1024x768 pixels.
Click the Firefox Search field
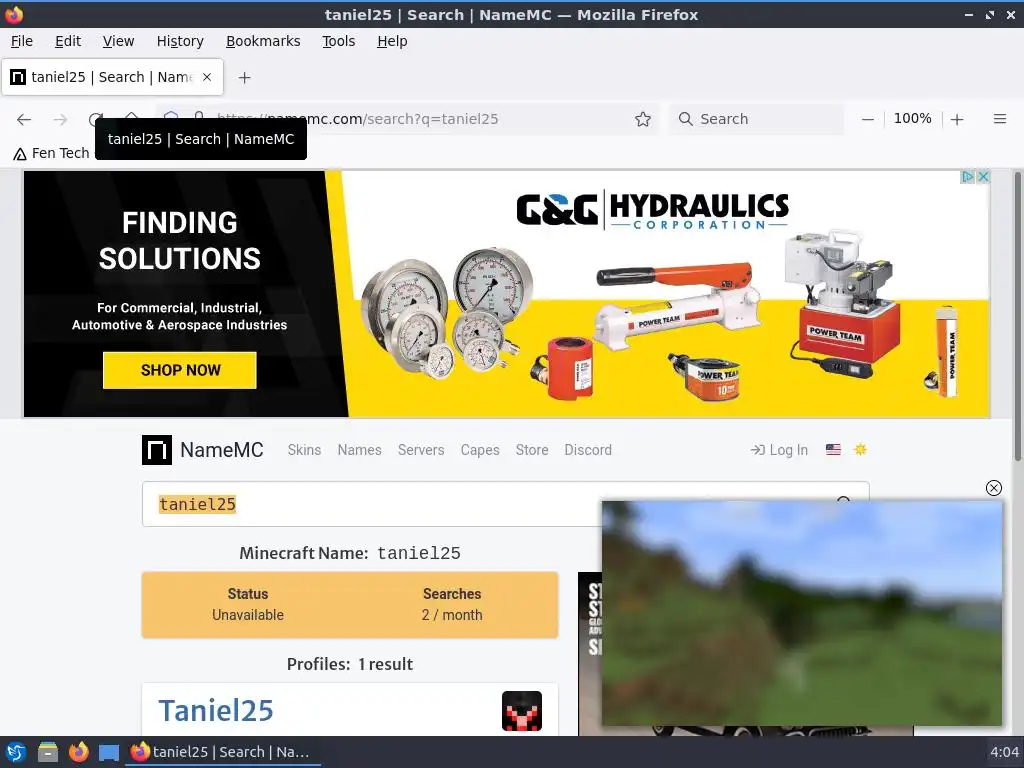[756, 119]
